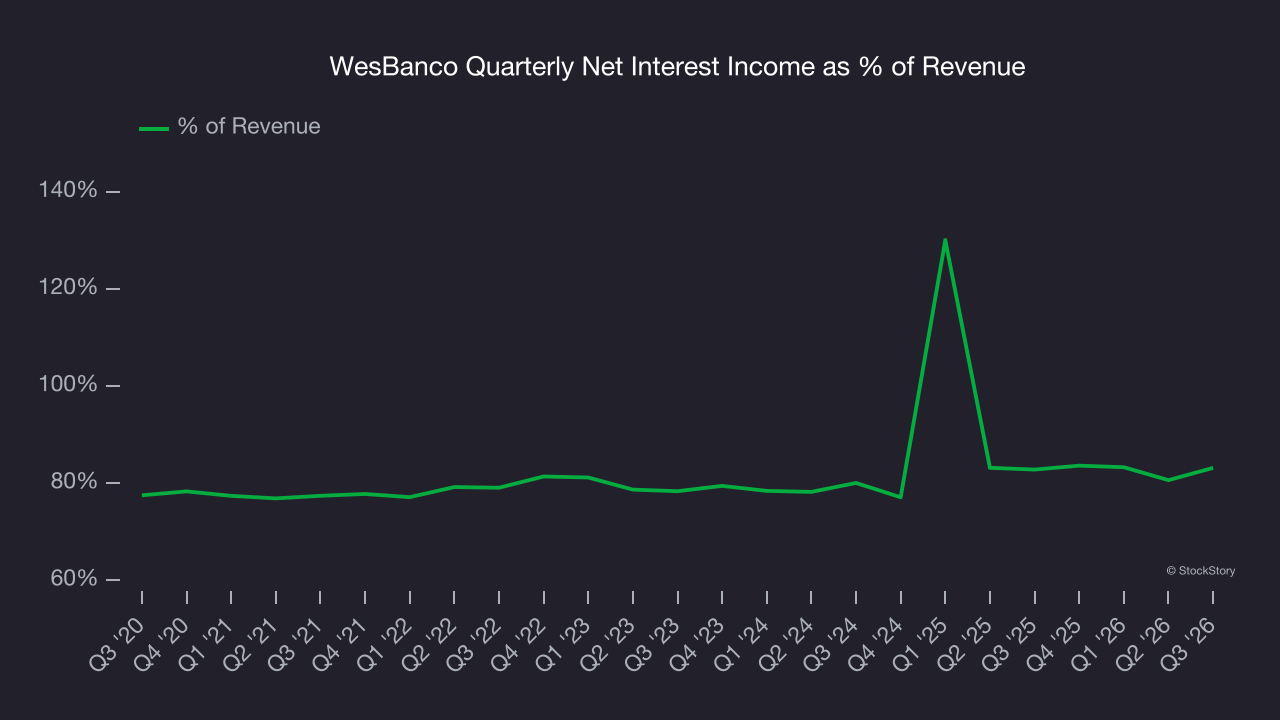Select the '% of Revenue' legend label

[x=249, y=126]
